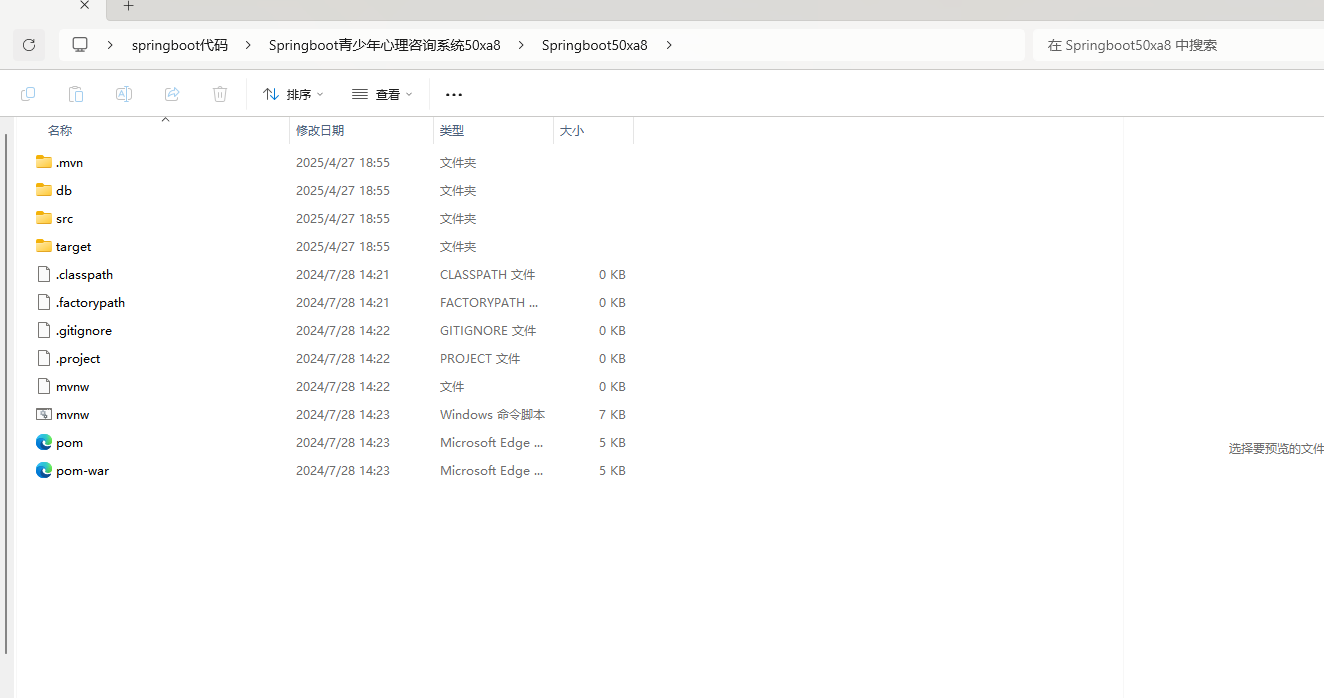Open the 排序 sort dropdown
This screenshot has width=1324, height=698.
(x=293, y=94)
